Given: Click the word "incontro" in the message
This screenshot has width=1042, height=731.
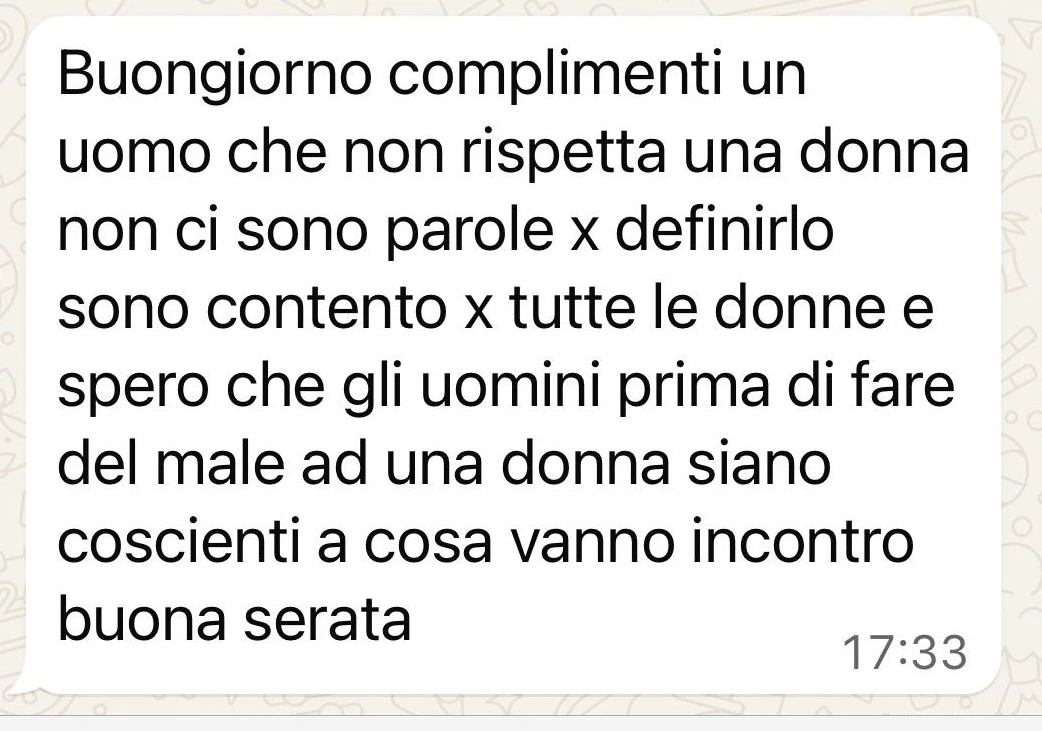Looking at the screenshot, I should pos(803,542).
